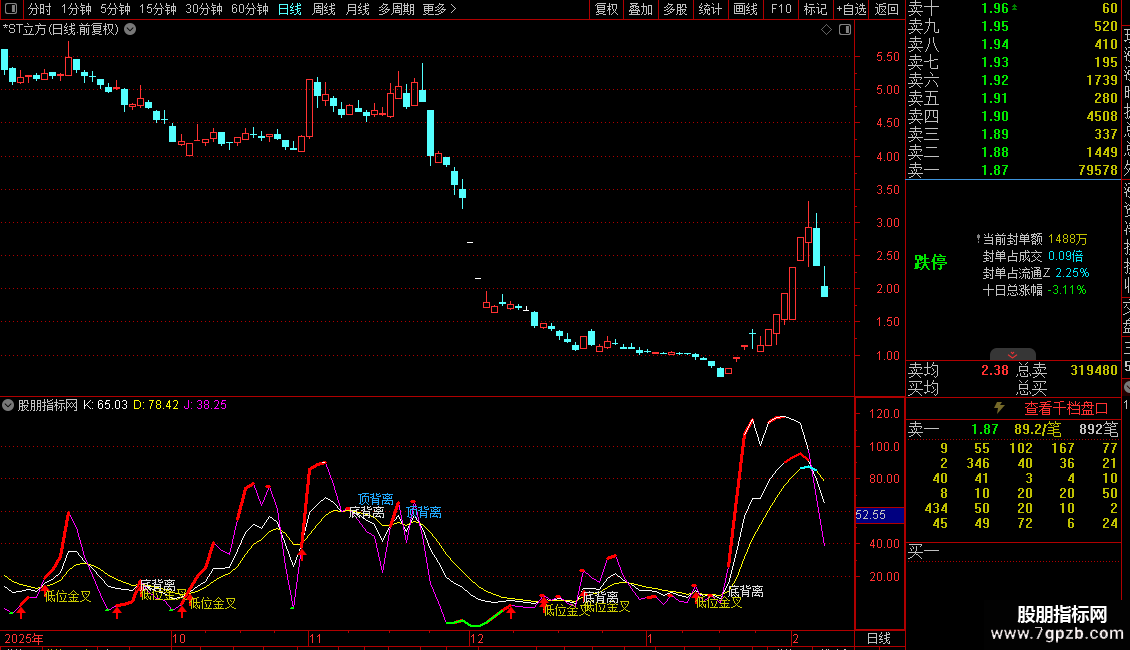Click the month 10 marker on time axis
The height and width of the screenshot is (650, 1130).
point(179,638)
